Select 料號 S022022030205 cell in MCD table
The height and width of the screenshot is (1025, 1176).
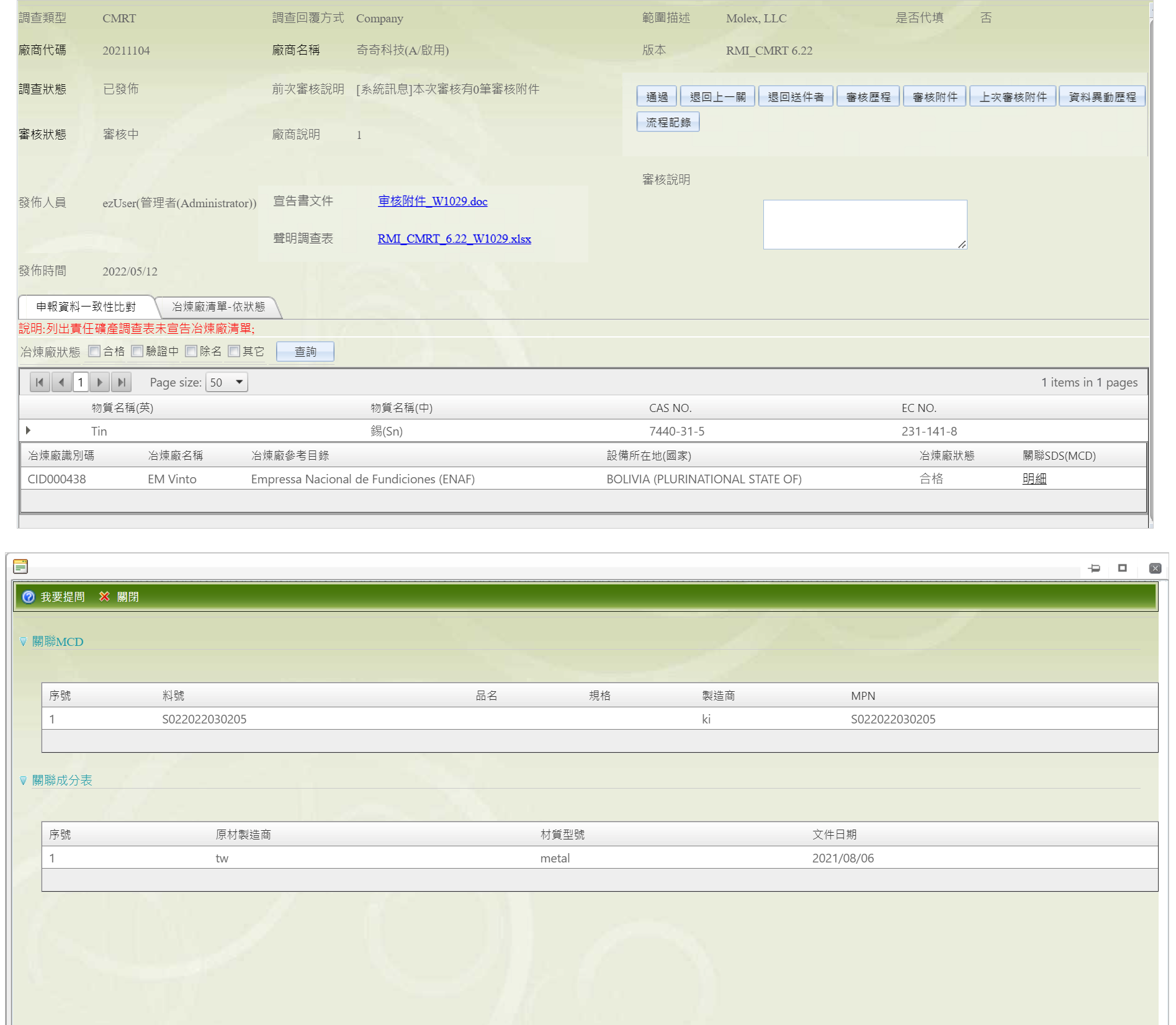pyautogui.click(x=204, y=719)
